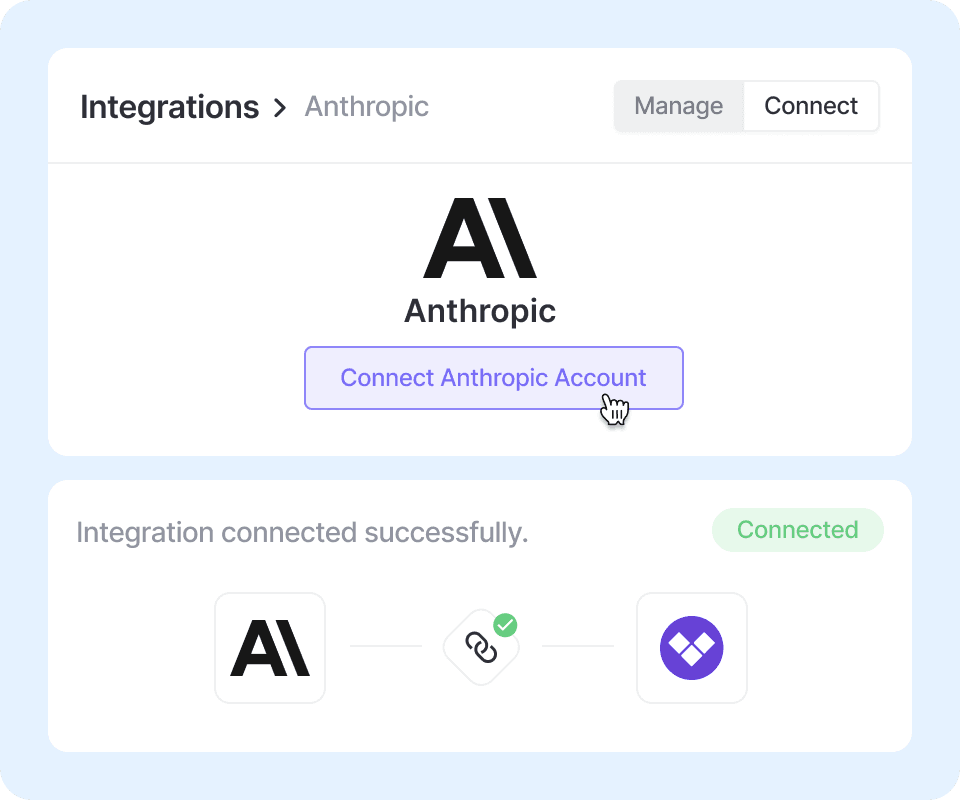Click the light blue background outside the cards
Screen dimensions: 960x800
click(24, 400)
